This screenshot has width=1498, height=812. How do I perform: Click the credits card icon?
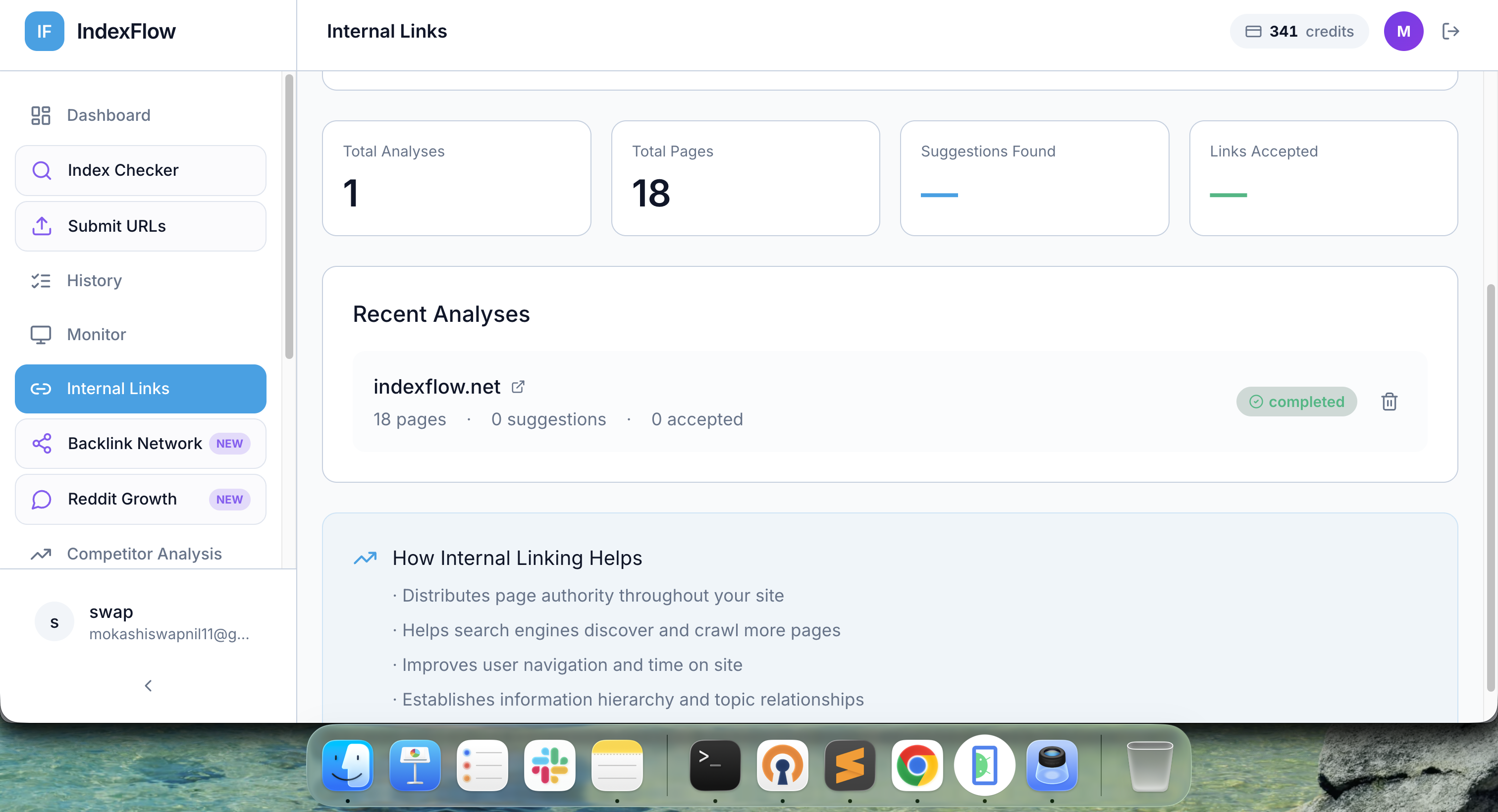1253,31
